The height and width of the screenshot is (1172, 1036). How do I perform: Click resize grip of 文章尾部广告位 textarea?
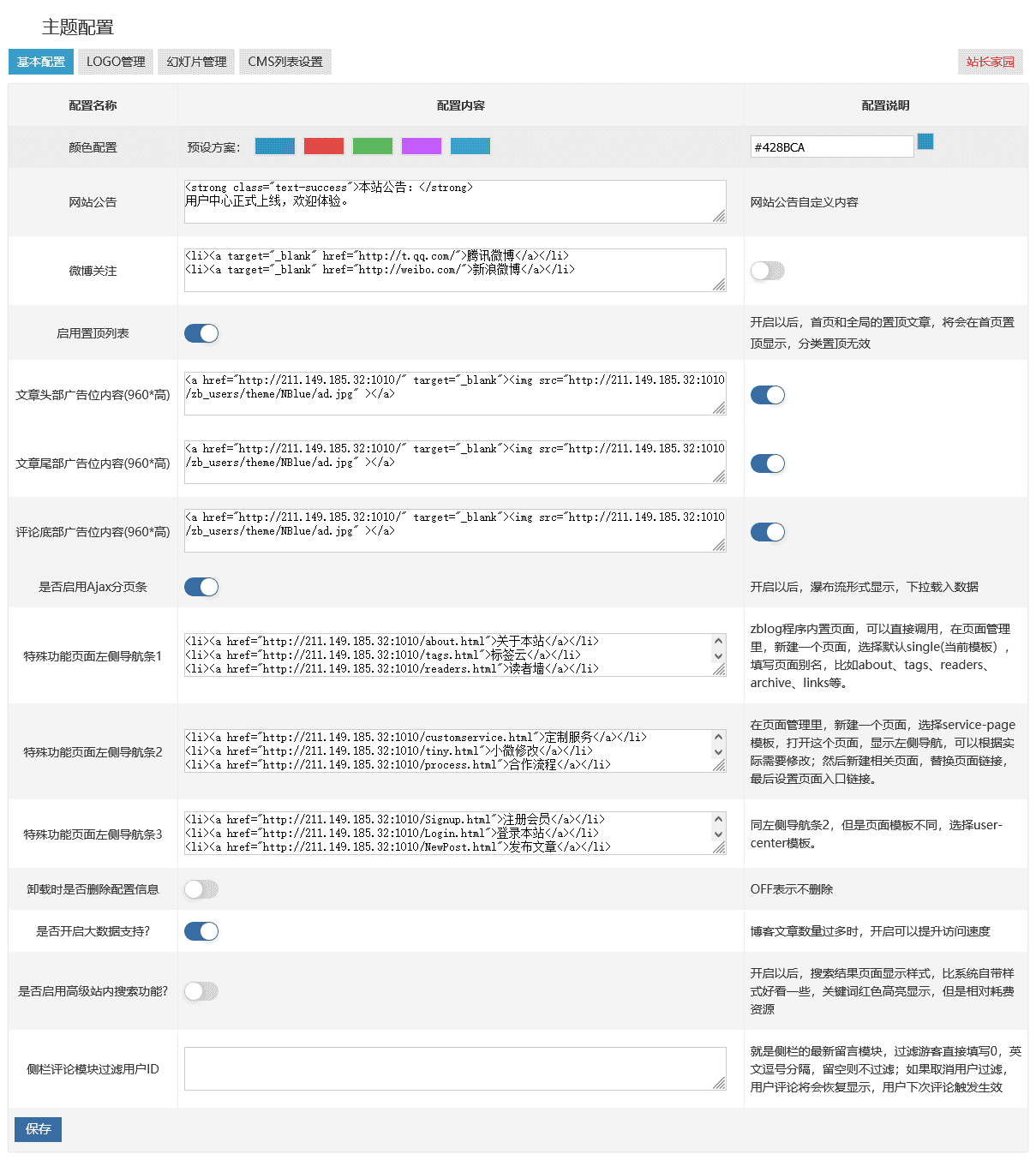click(719, 478)
